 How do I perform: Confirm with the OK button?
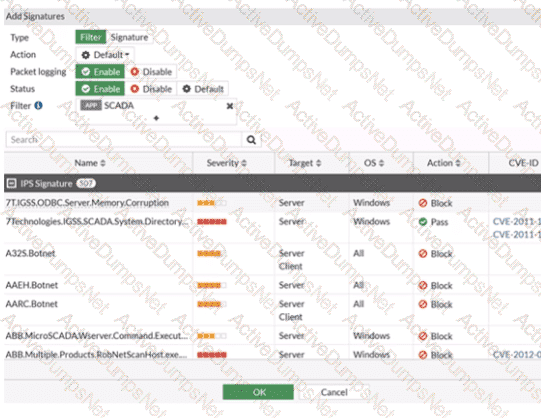258,392
